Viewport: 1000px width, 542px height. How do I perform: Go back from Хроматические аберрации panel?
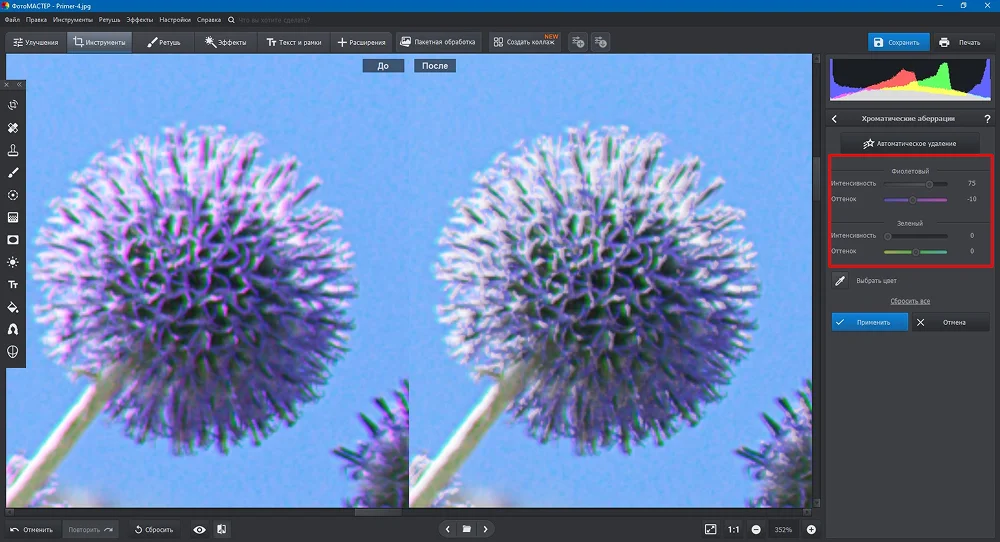coord(834,119)
